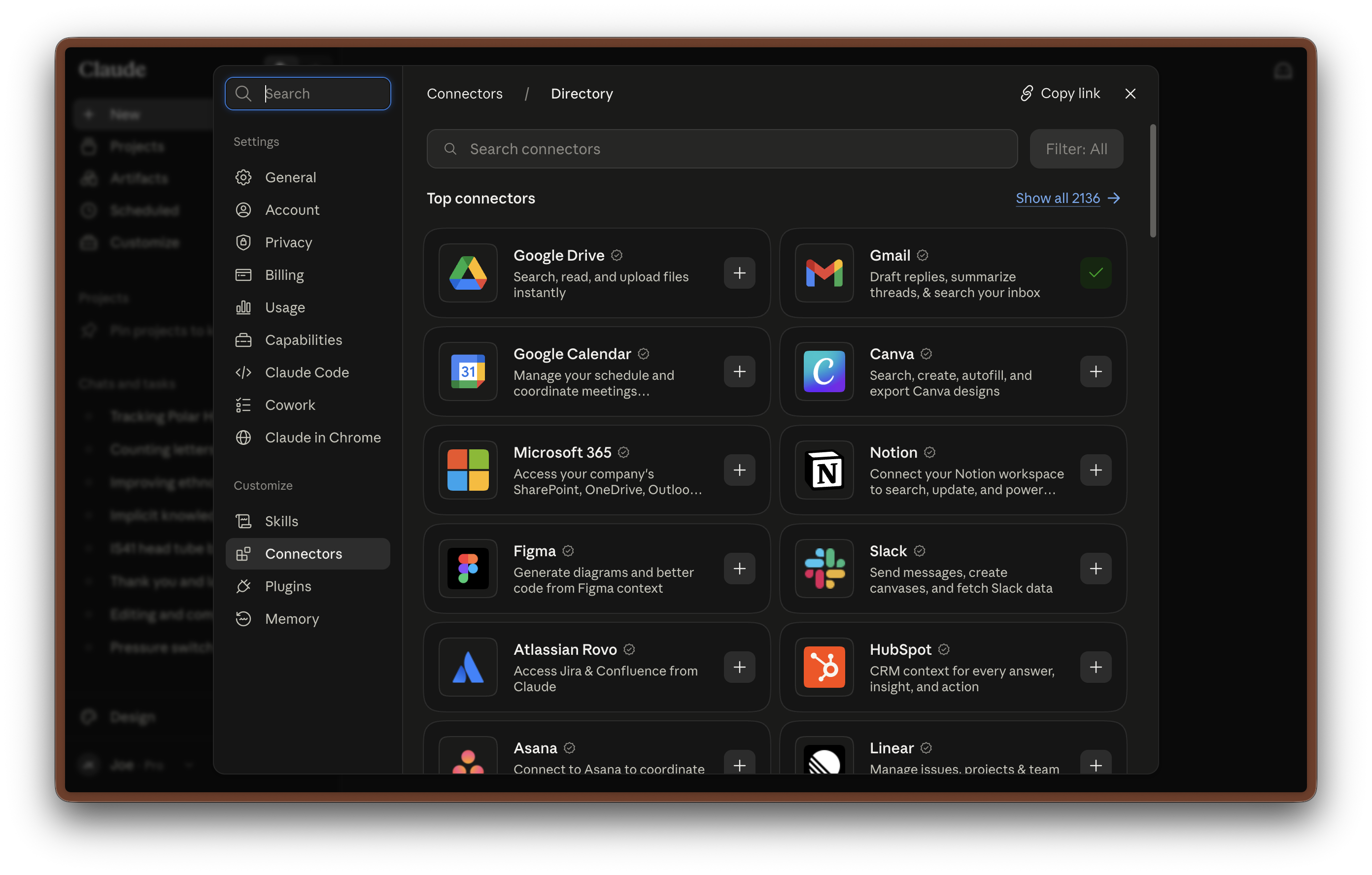
Task: Add the Slack connector
Action: click(1095, 569)
